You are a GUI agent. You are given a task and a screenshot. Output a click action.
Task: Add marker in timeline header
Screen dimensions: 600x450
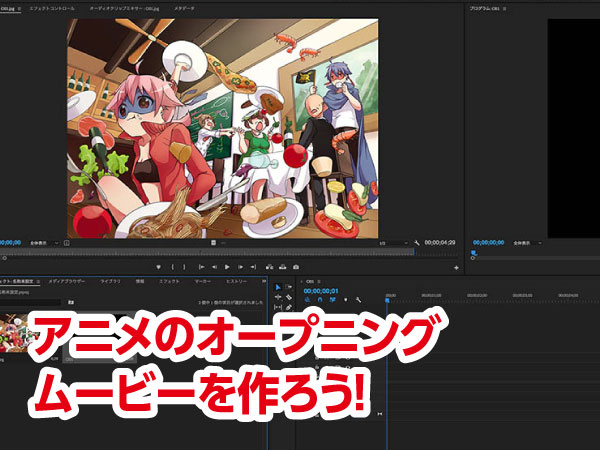click(346, 300)
